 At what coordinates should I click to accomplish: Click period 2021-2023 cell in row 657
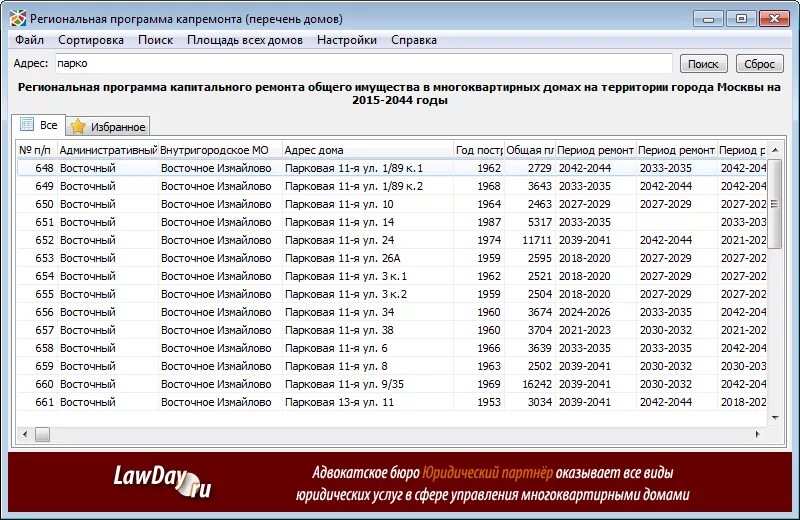[x=595, y=330]
